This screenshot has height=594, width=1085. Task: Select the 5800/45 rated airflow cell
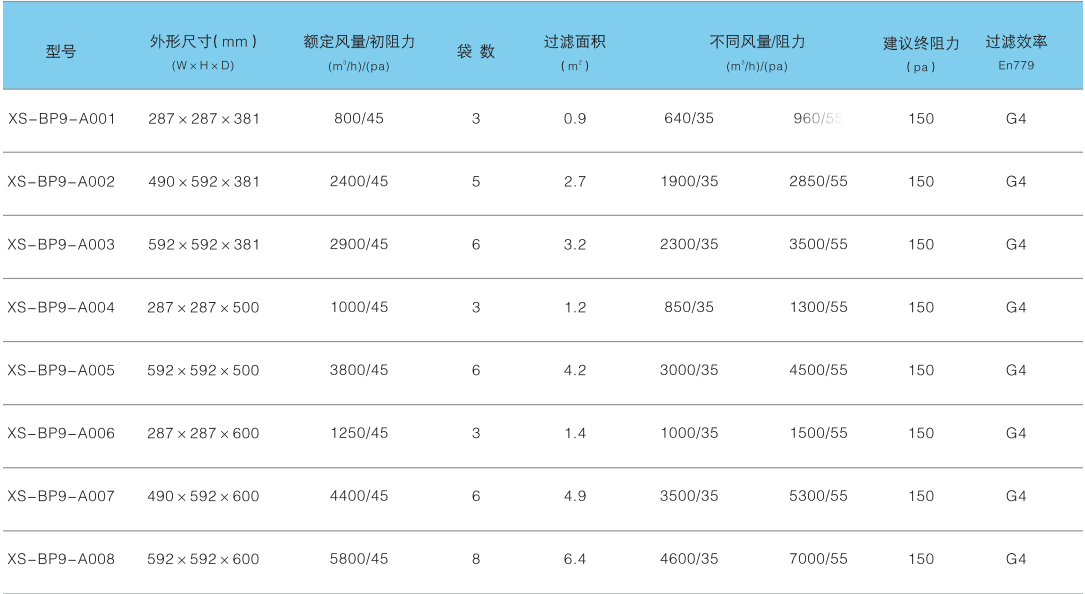359,559
